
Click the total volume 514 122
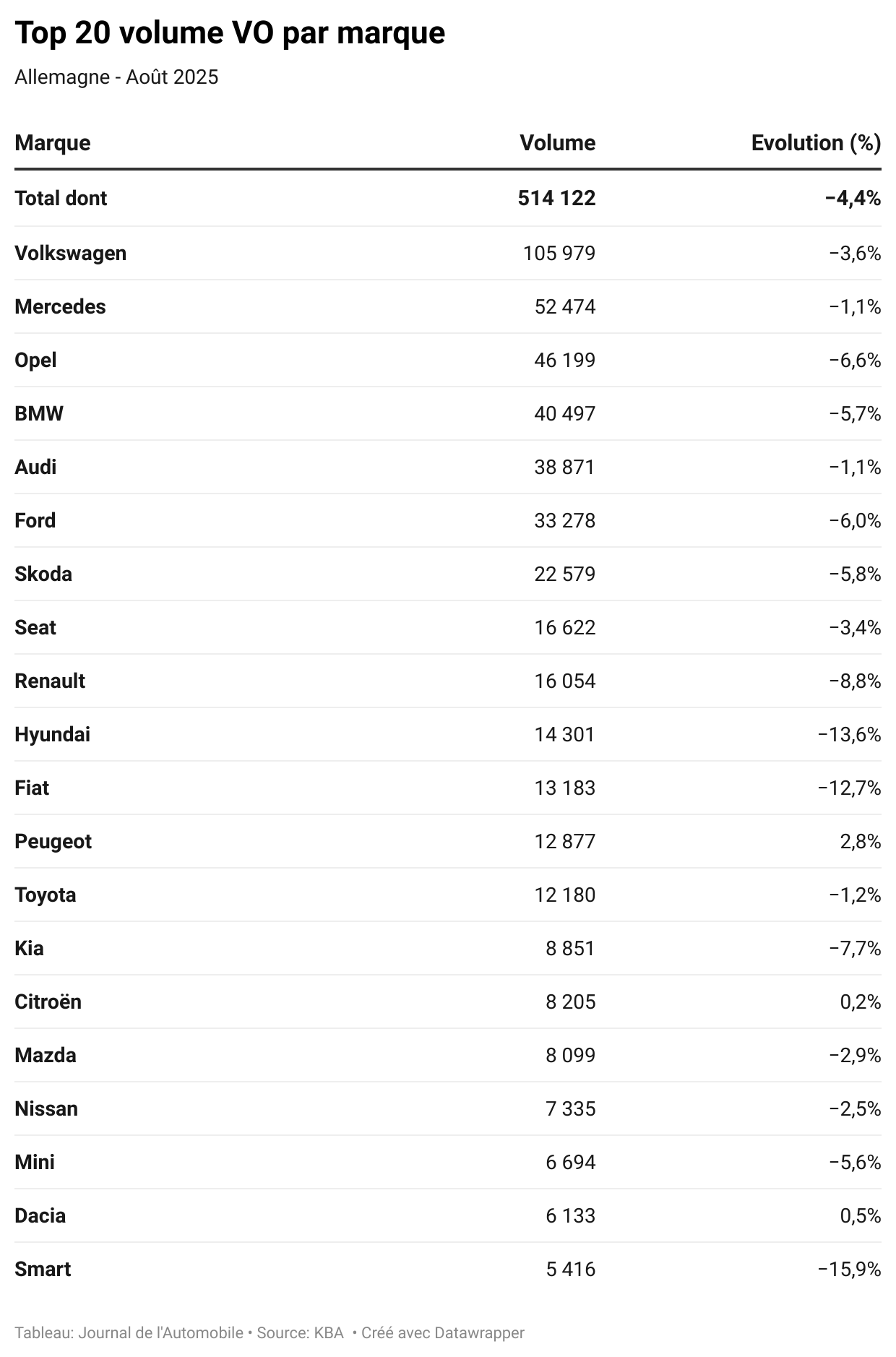point(556,199)
